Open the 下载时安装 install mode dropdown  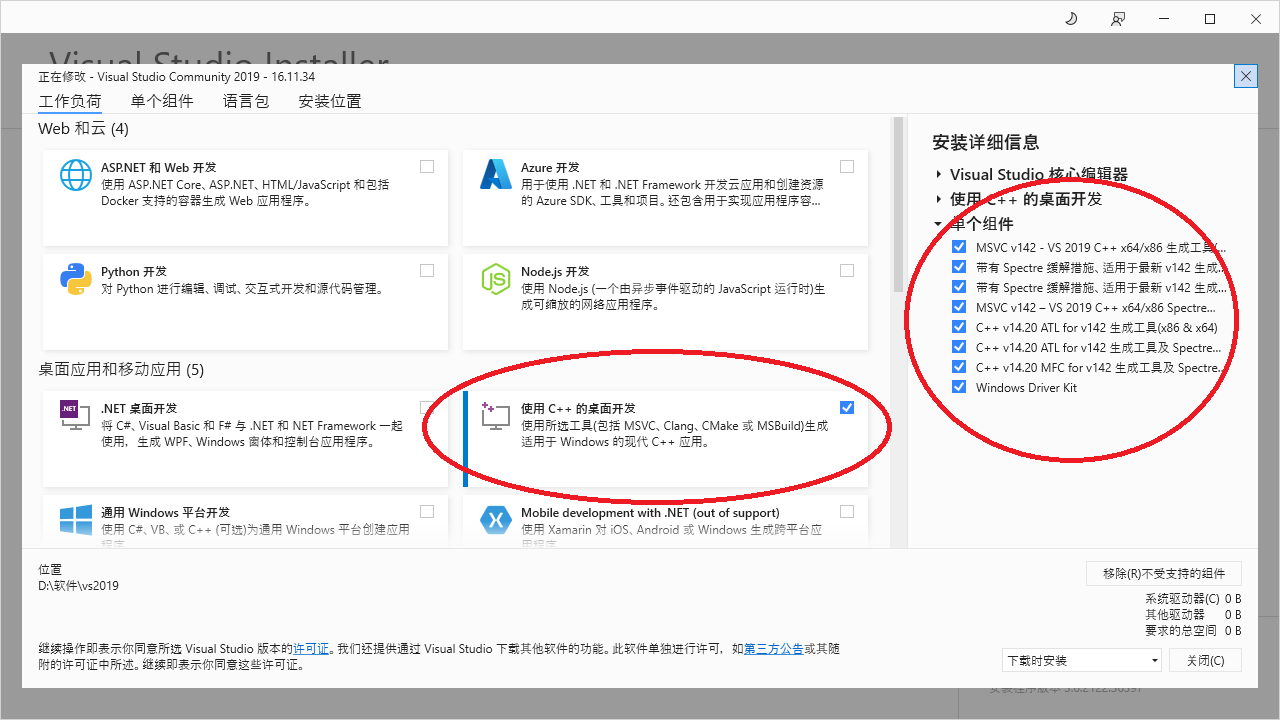(1082, 660)
